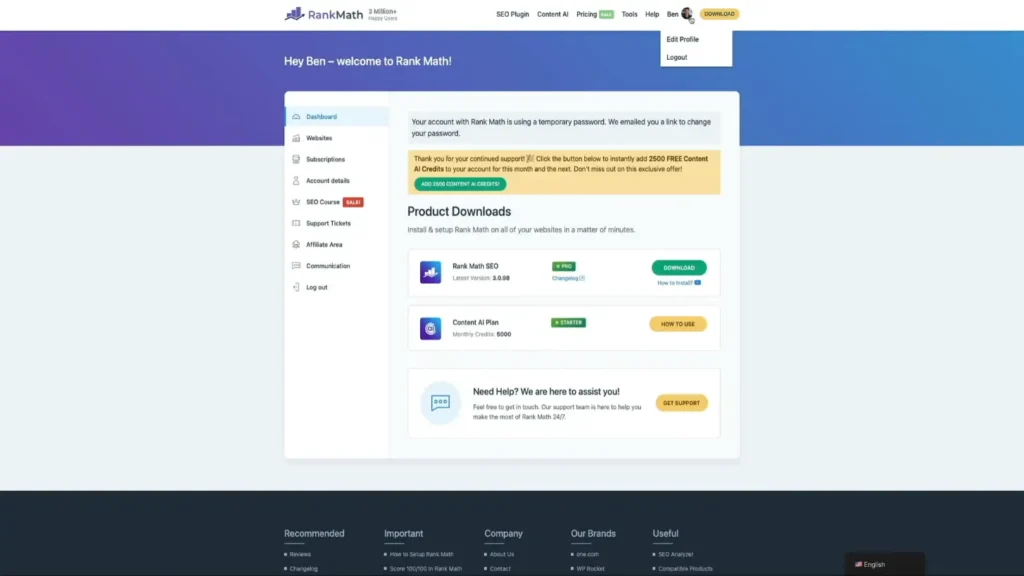Click the SEO Course icon in sidebar
The image size is (1024, 576).
(296, 202)
